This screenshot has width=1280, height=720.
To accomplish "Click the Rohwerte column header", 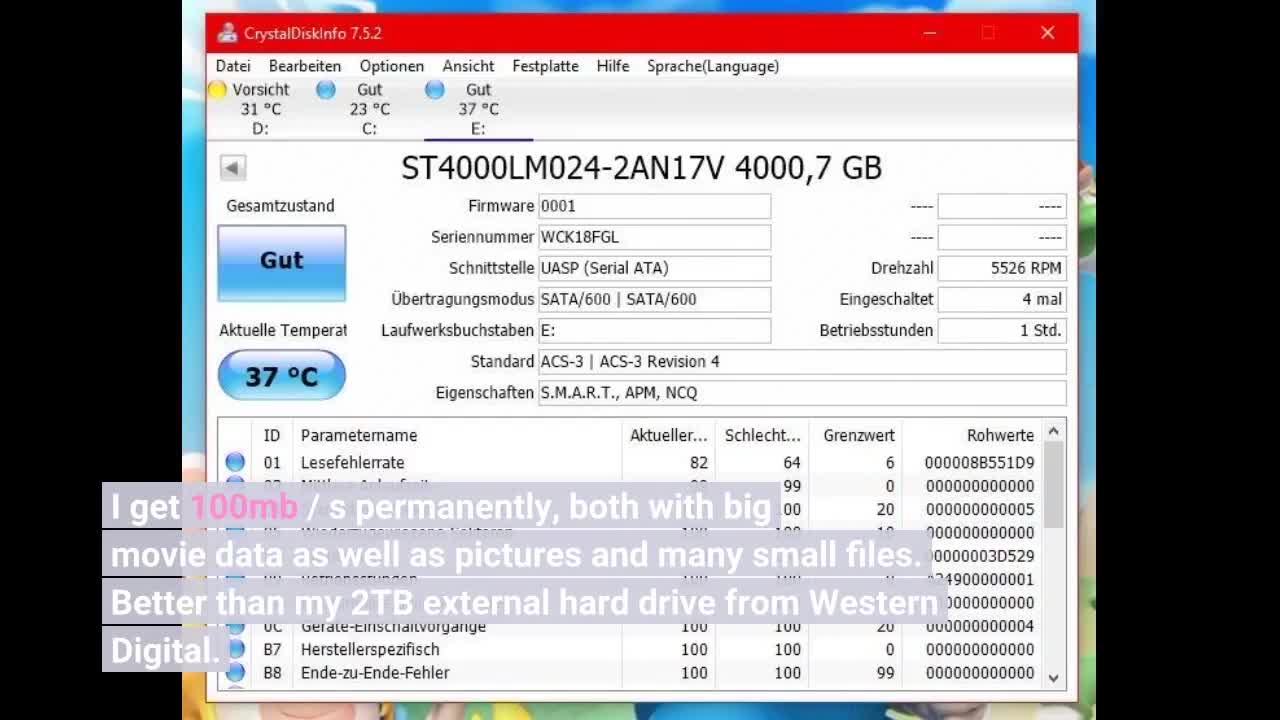I will 971,435.
